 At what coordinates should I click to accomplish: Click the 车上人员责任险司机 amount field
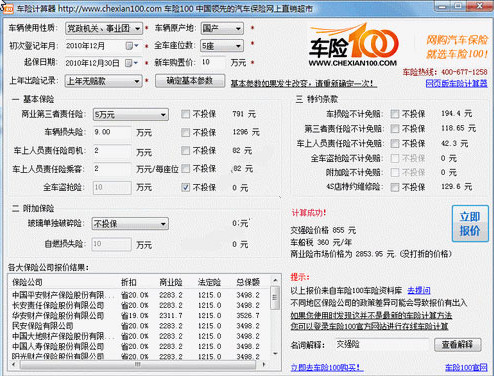(x=112, y=151)
